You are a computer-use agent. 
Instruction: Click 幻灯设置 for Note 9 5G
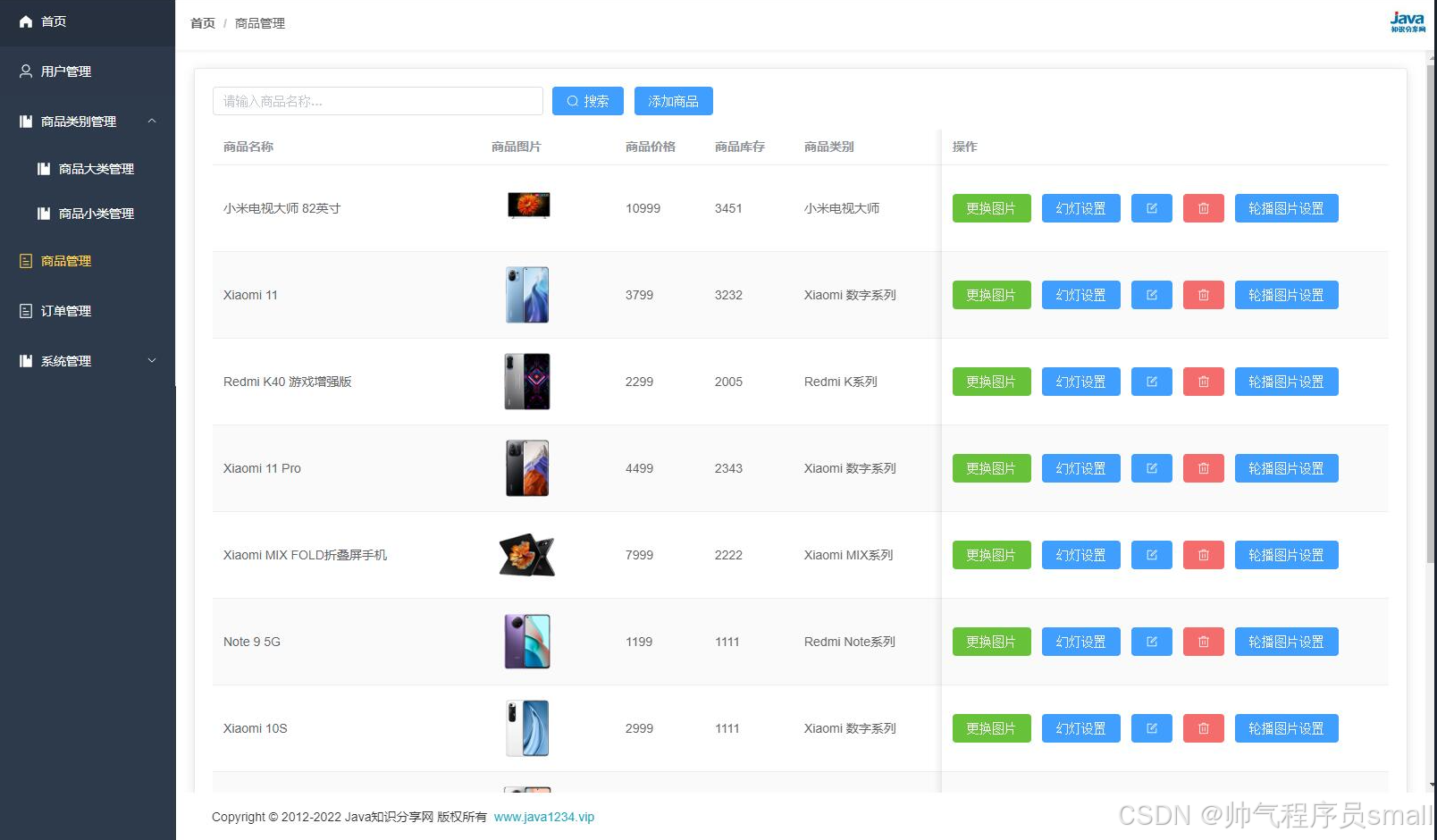(1081, 642)
